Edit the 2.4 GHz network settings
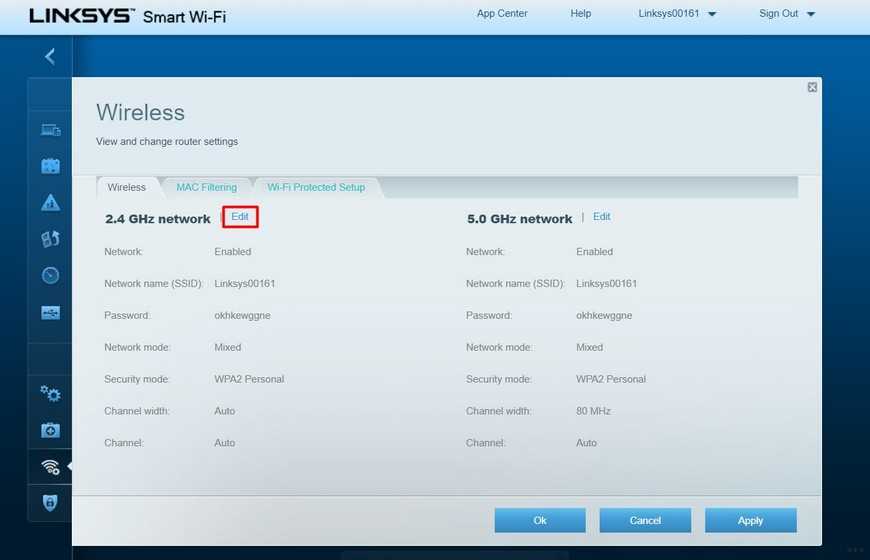 [240, 216]
